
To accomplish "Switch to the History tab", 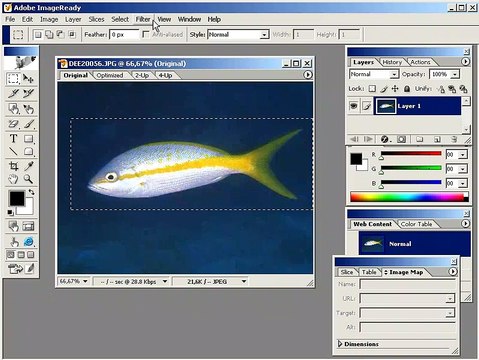I will coord(392,62).
